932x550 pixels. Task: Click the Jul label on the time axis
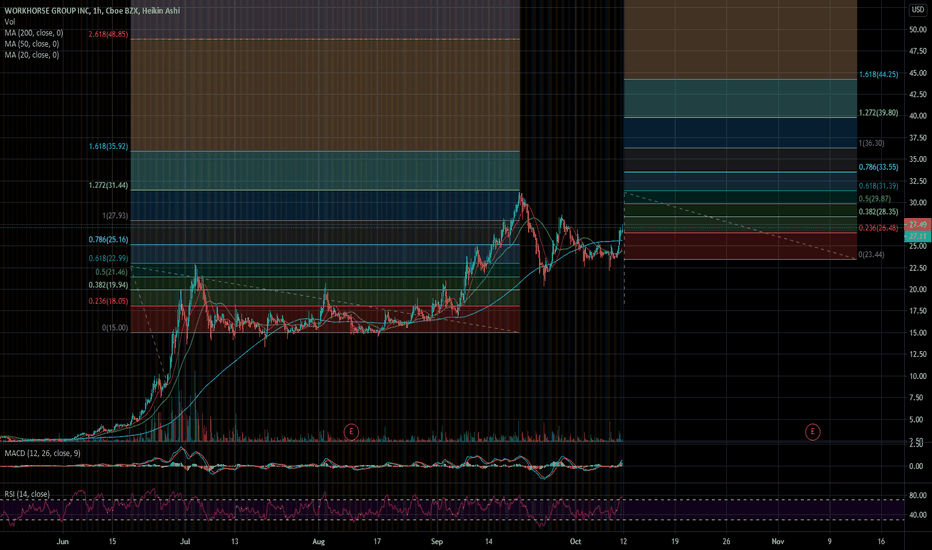(x=185, y=542)
